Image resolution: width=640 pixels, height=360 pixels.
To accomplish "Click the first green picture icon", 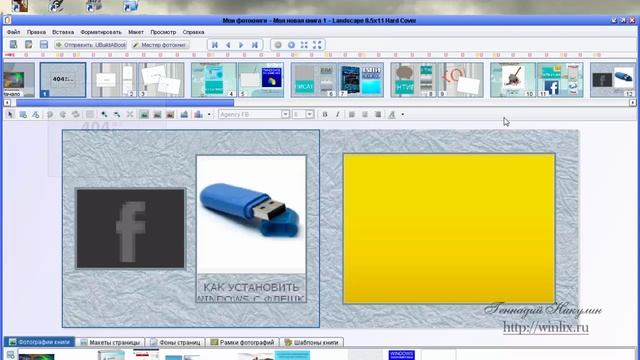I will pyautogui.click(x=144, y=115).
